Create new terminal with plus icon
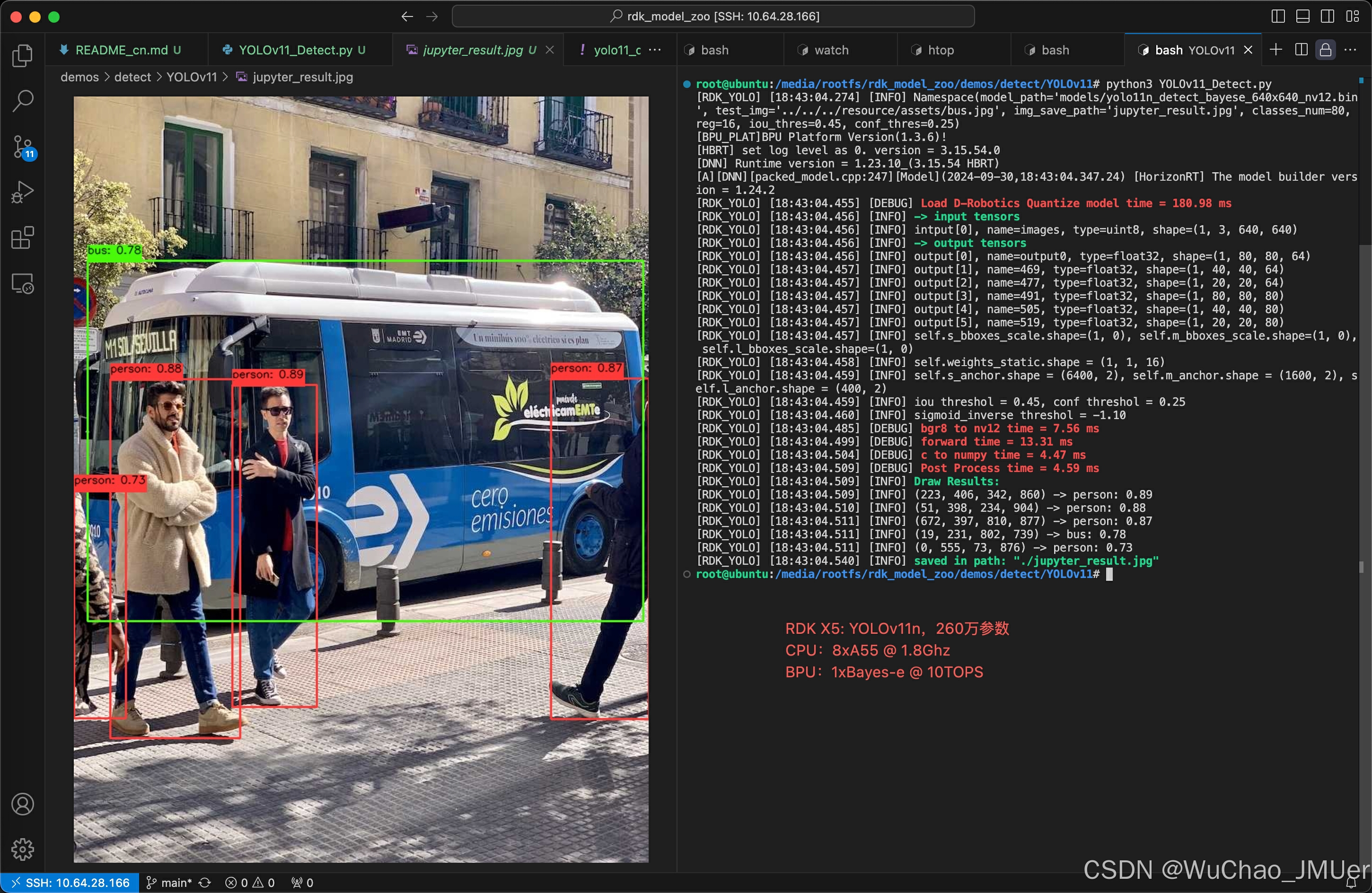The width and height of the screenshot is (1372, 893). pos(1276,50)
